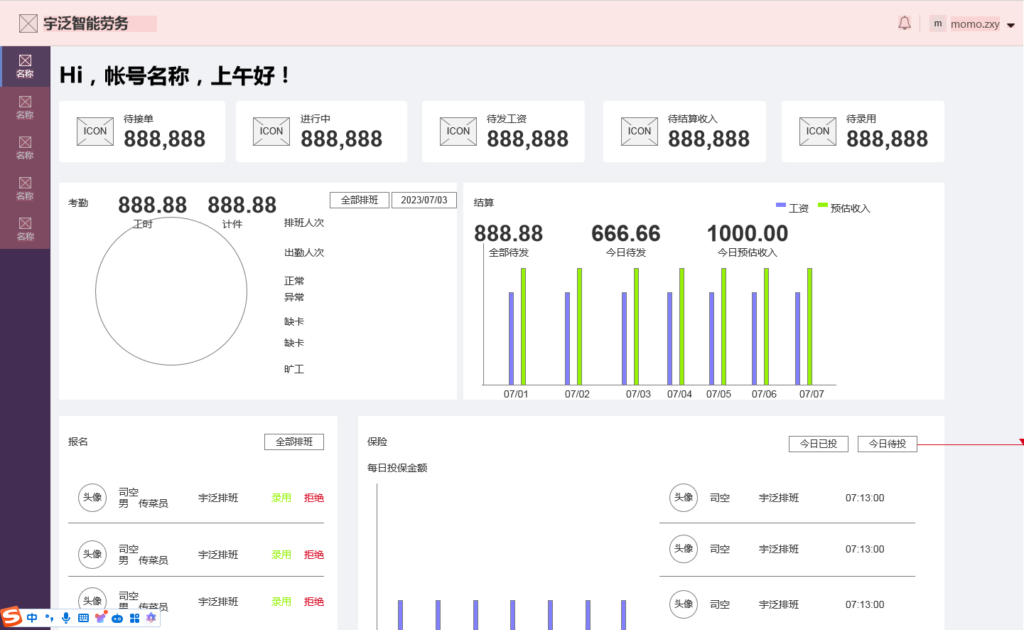Image resolution: width=1024 pixels, height=630 pixels.
Task: Click the 待录用 stat card value
Action: pyautogui.click(x=887, y=139)
